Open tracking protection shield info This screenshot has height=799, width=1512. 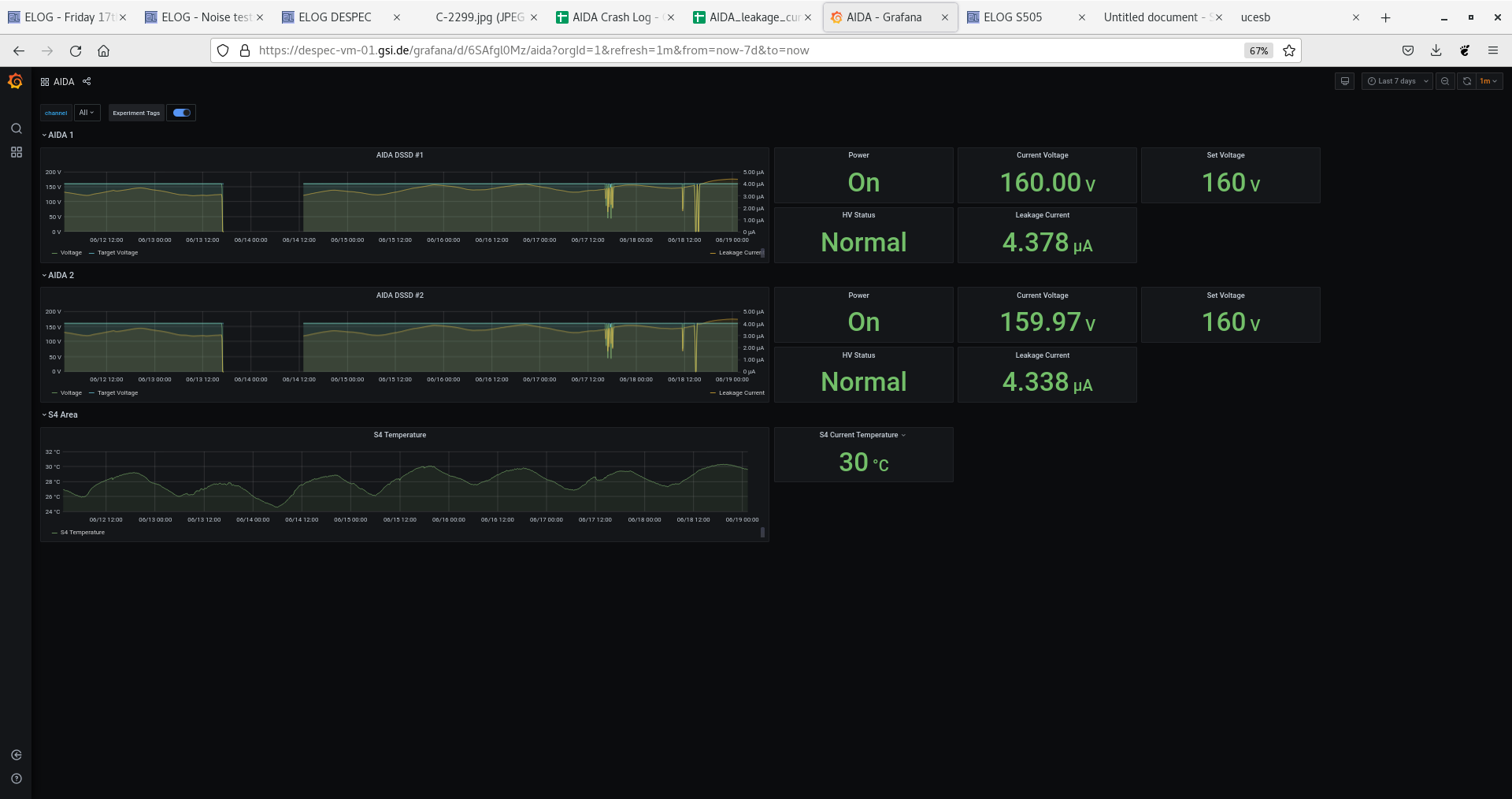[x=223, y=50]
